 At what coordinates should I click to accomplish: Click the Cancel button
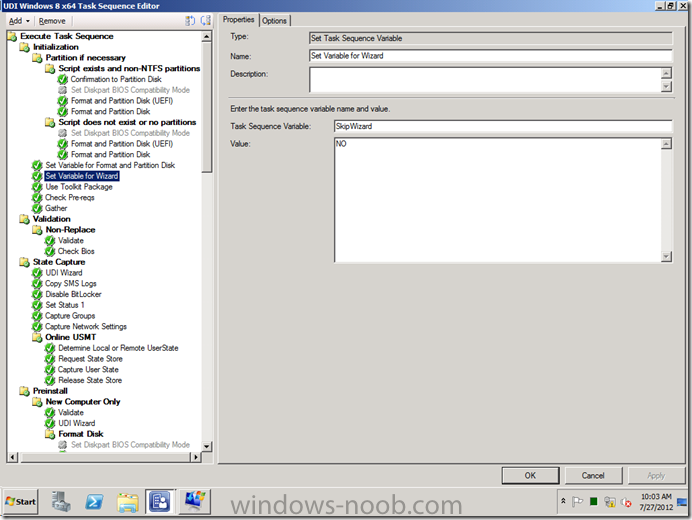pos(593,475)
